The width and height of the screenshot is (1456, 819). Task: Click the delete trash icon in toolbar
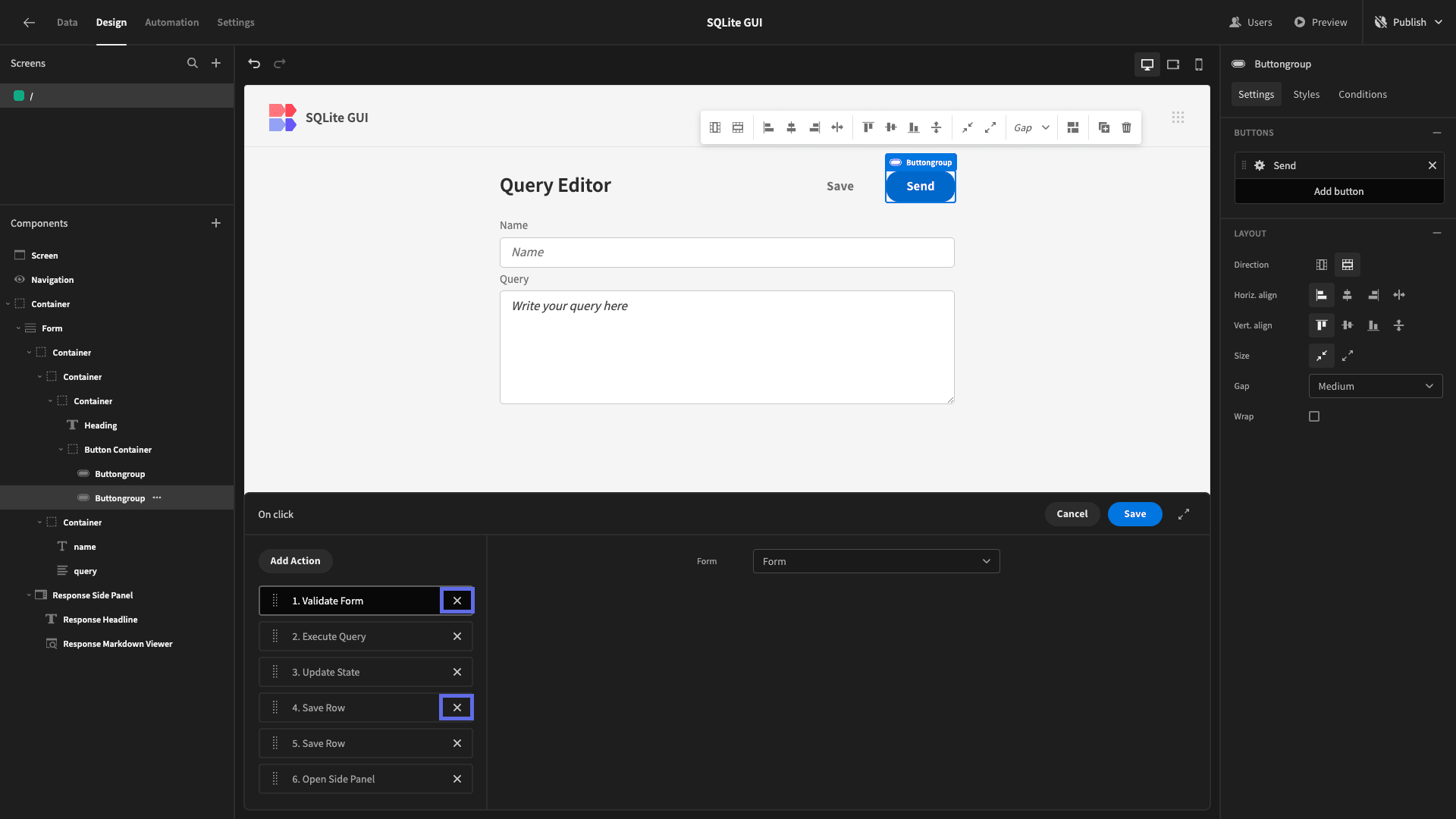coord(1127,127)
